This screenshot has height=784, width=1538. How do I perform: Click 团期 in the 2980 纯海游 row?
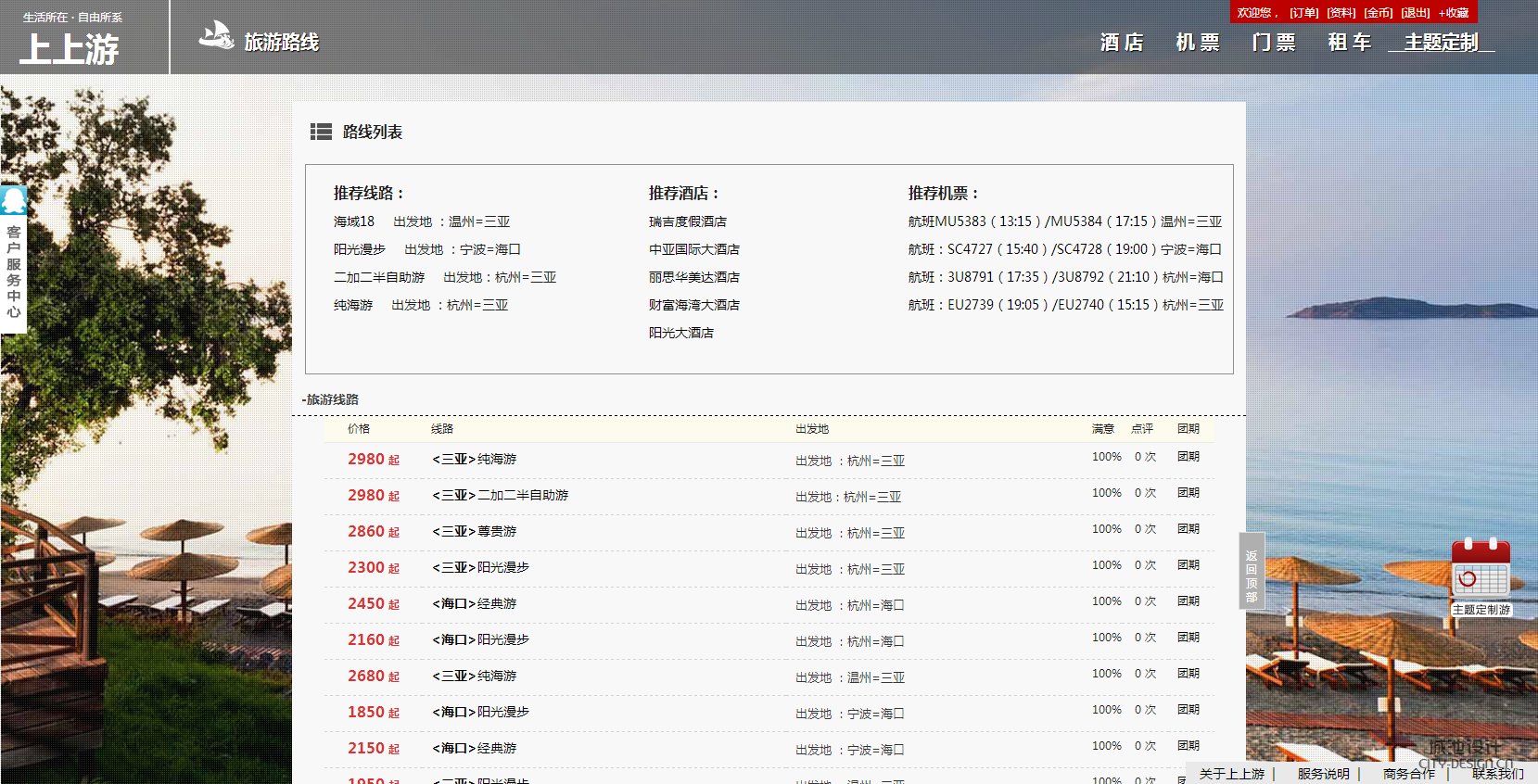click(x=1188, y=457)
